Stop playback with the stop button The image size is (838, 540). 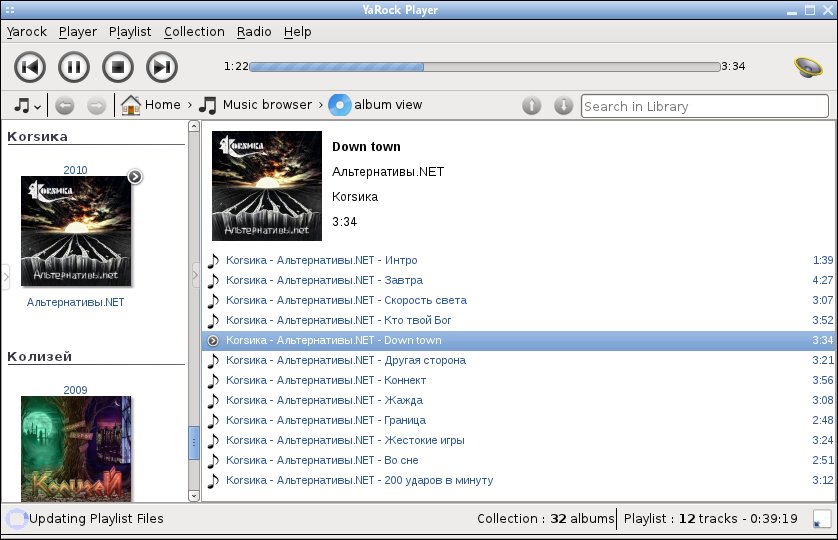click(118, 67)
